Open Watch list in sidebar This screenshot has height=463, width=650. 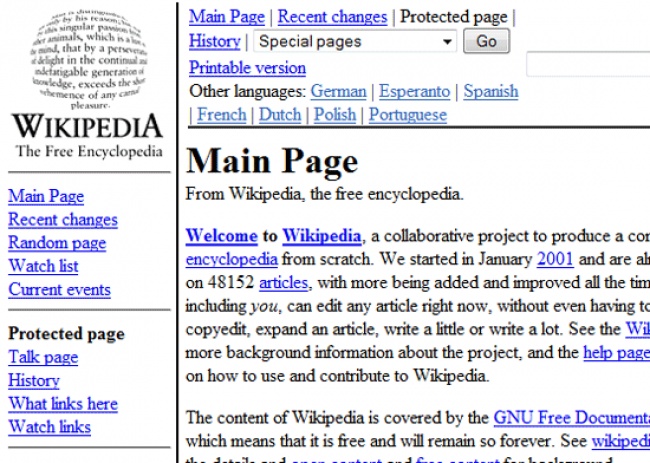pyautogui.click(x=45, y=267)
